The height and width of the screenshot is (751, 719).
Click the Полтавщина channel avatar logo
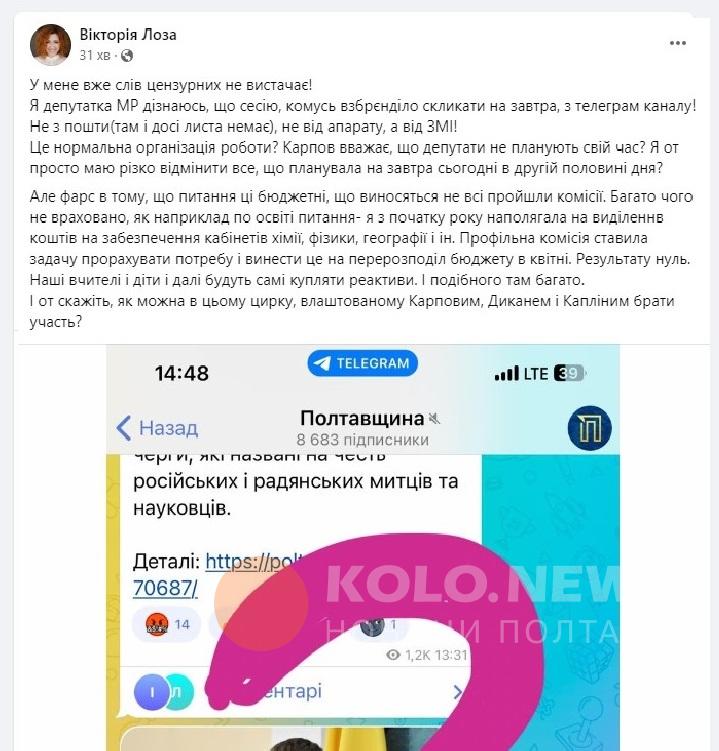tap(589, 428)
